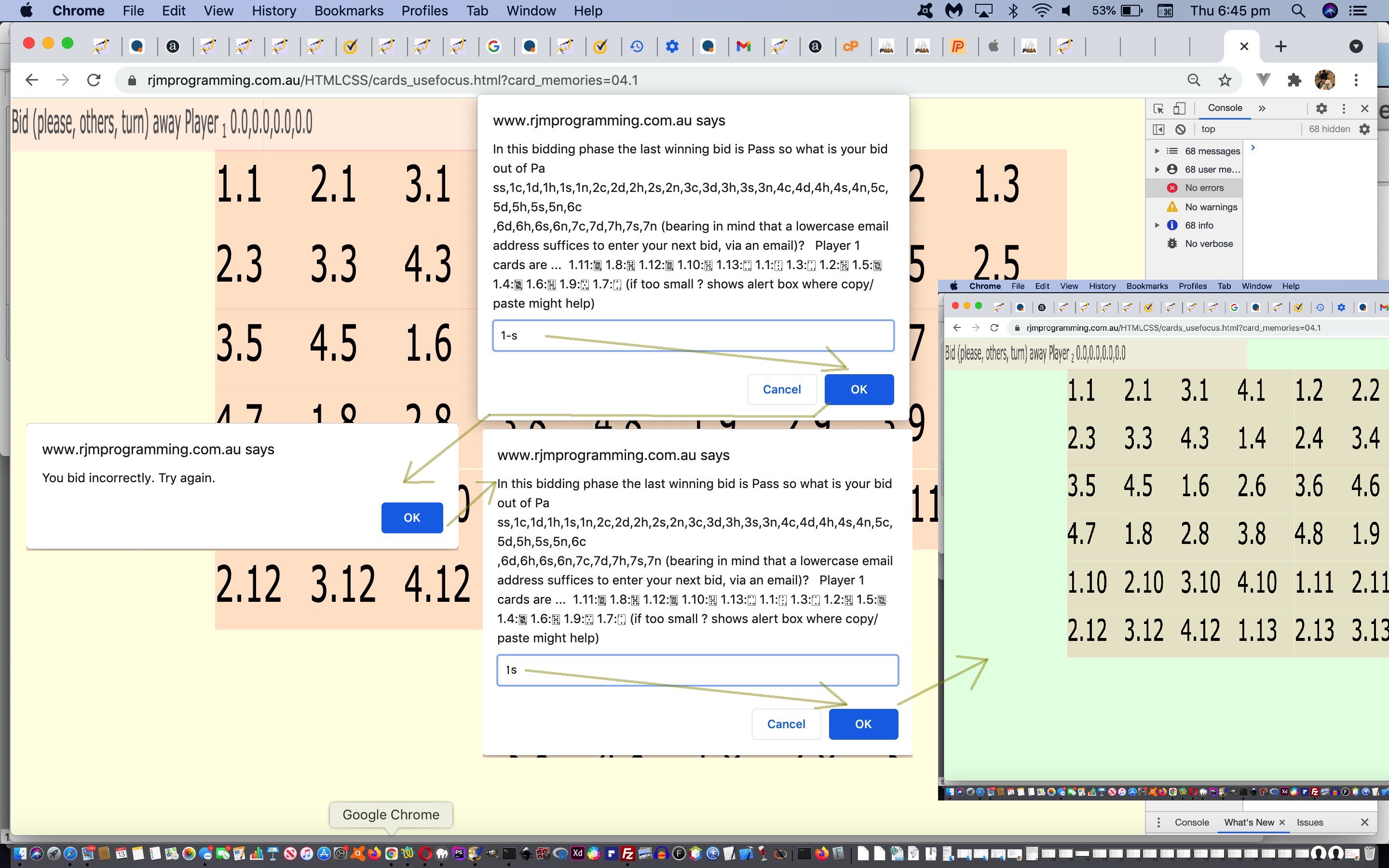The image size is (1389, 868).
Task: Click the Chrome profile avatar icon
Action: point(1324,80)
